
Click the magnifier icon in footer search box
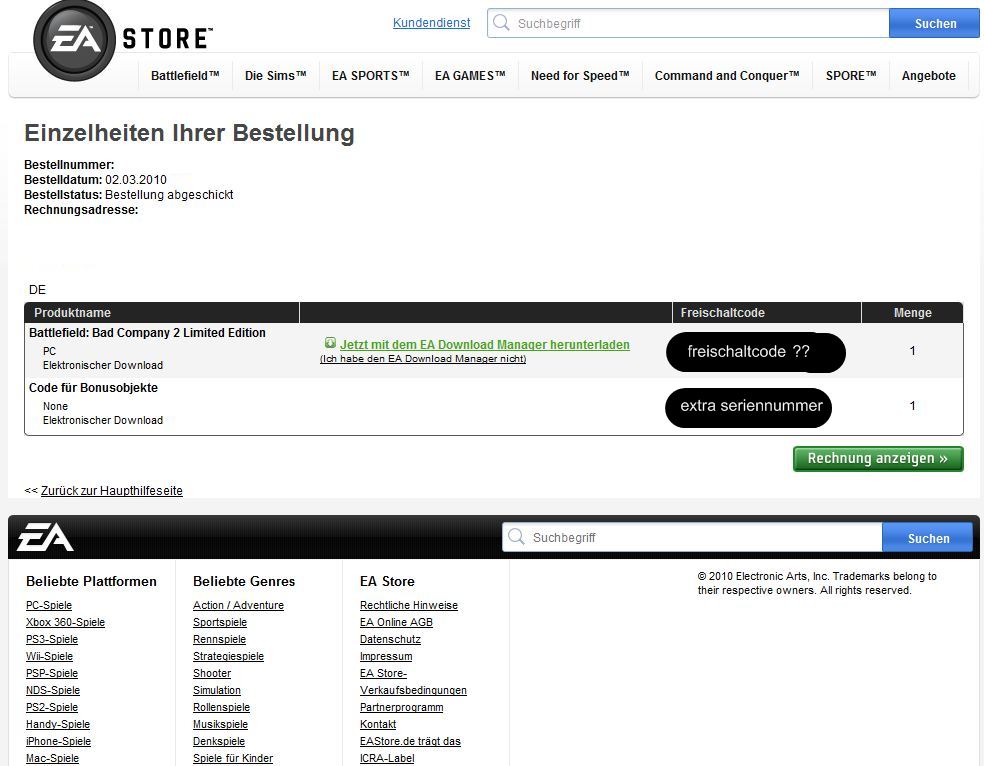click(516, 537)
